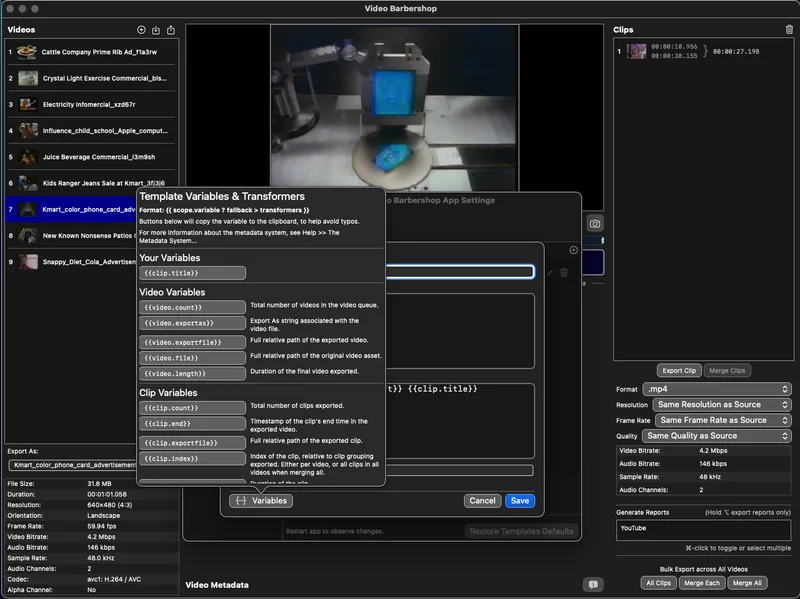
Task: Click the pencil edit icon in settings dialog
Action: [549, 272]
